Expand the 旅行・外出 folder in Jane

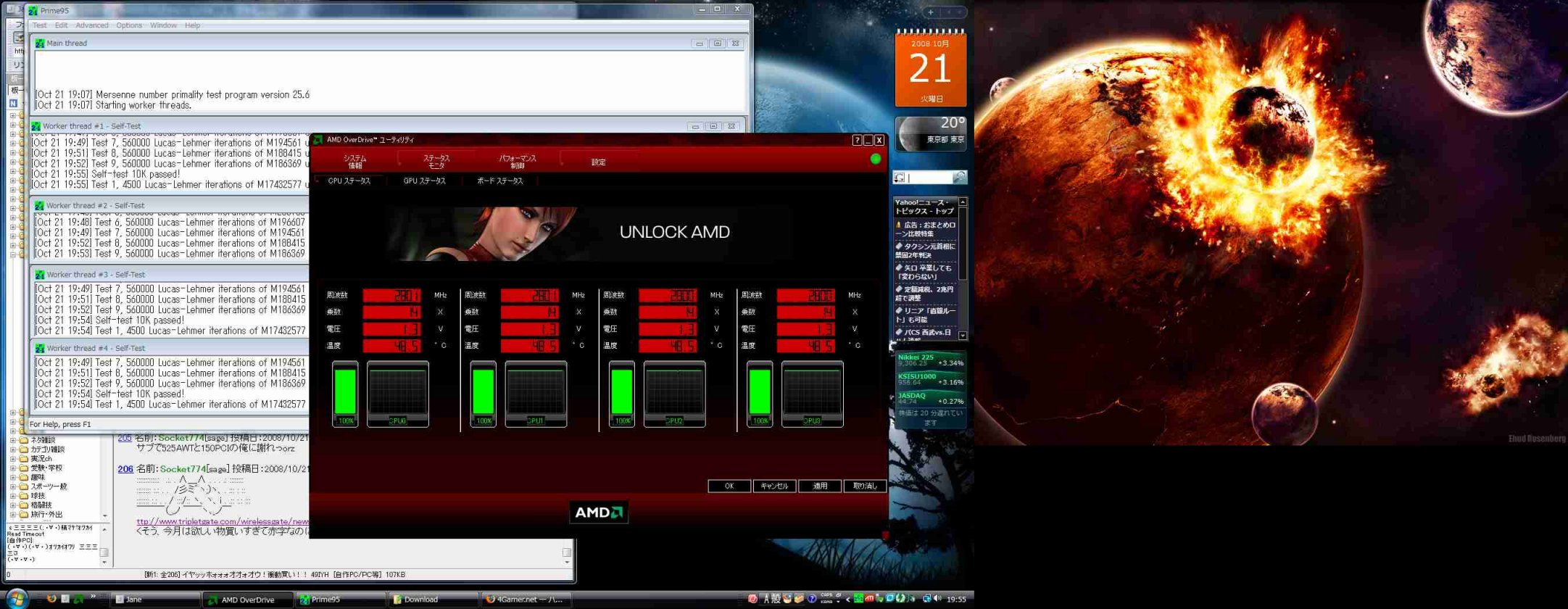click(x=12, y=515)
